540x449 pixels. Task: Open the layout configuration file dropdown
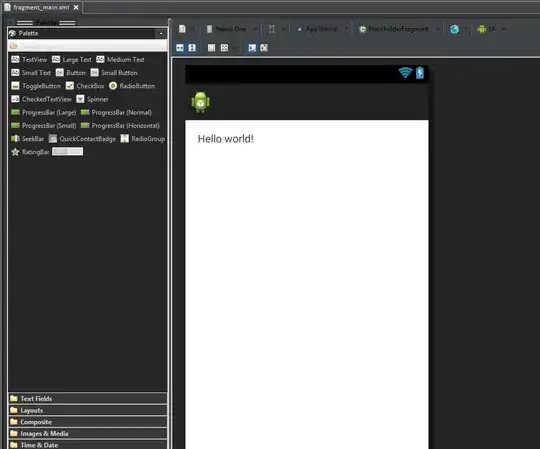click(186, 29)
